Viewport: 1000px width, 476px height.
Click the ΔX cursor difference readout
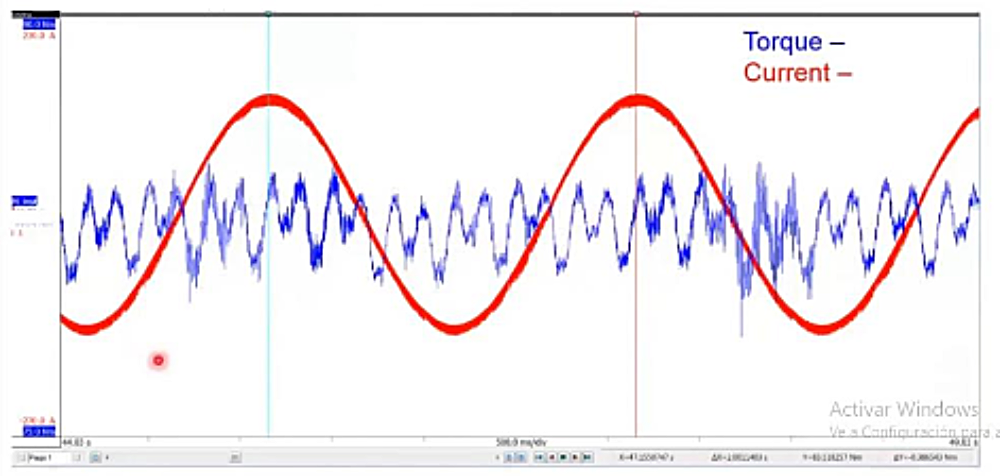742,457
